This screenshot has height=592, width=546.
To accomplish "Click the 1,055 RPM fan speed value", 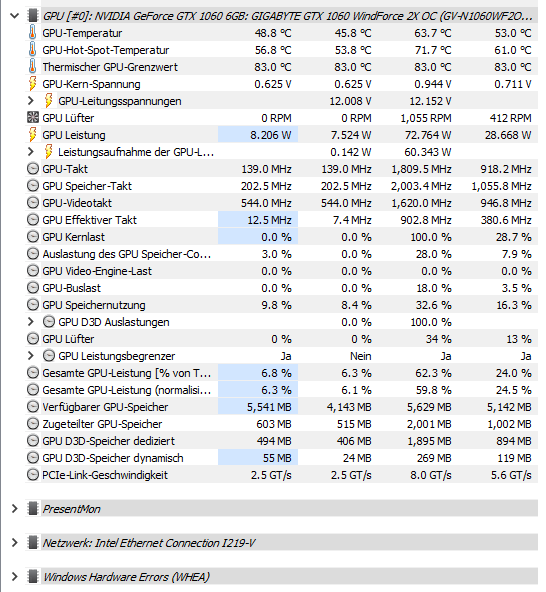I will 426,118.
